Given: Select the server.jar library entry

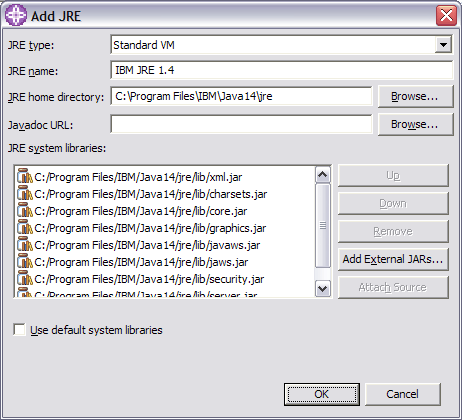Looking at the screenshot, I should click(x=145, y=294).
